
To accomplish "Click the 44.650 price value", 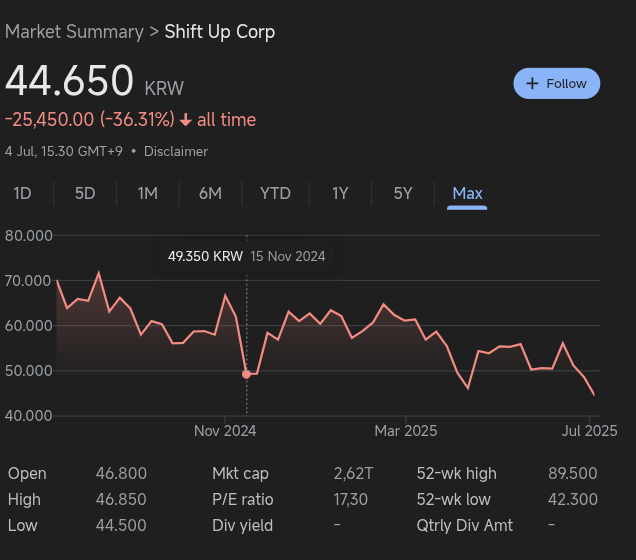I will [x=69, y=80].
